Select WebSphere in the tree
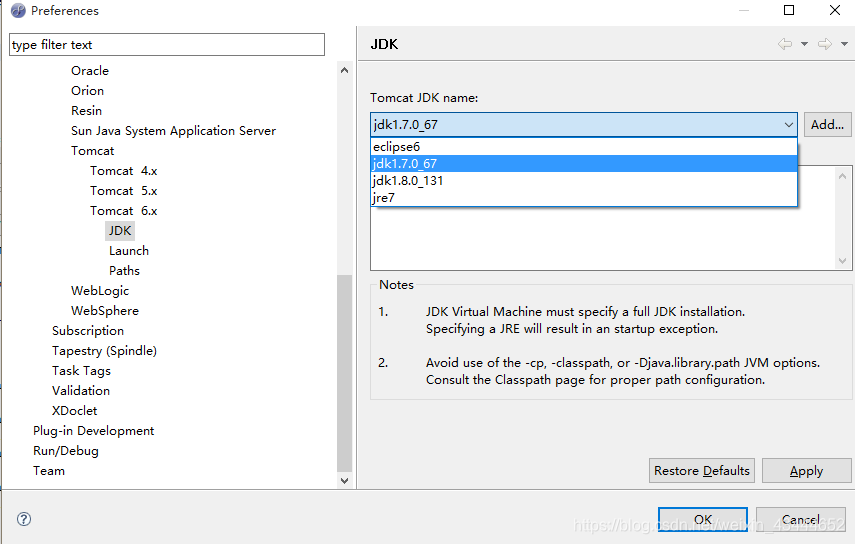 105,311
